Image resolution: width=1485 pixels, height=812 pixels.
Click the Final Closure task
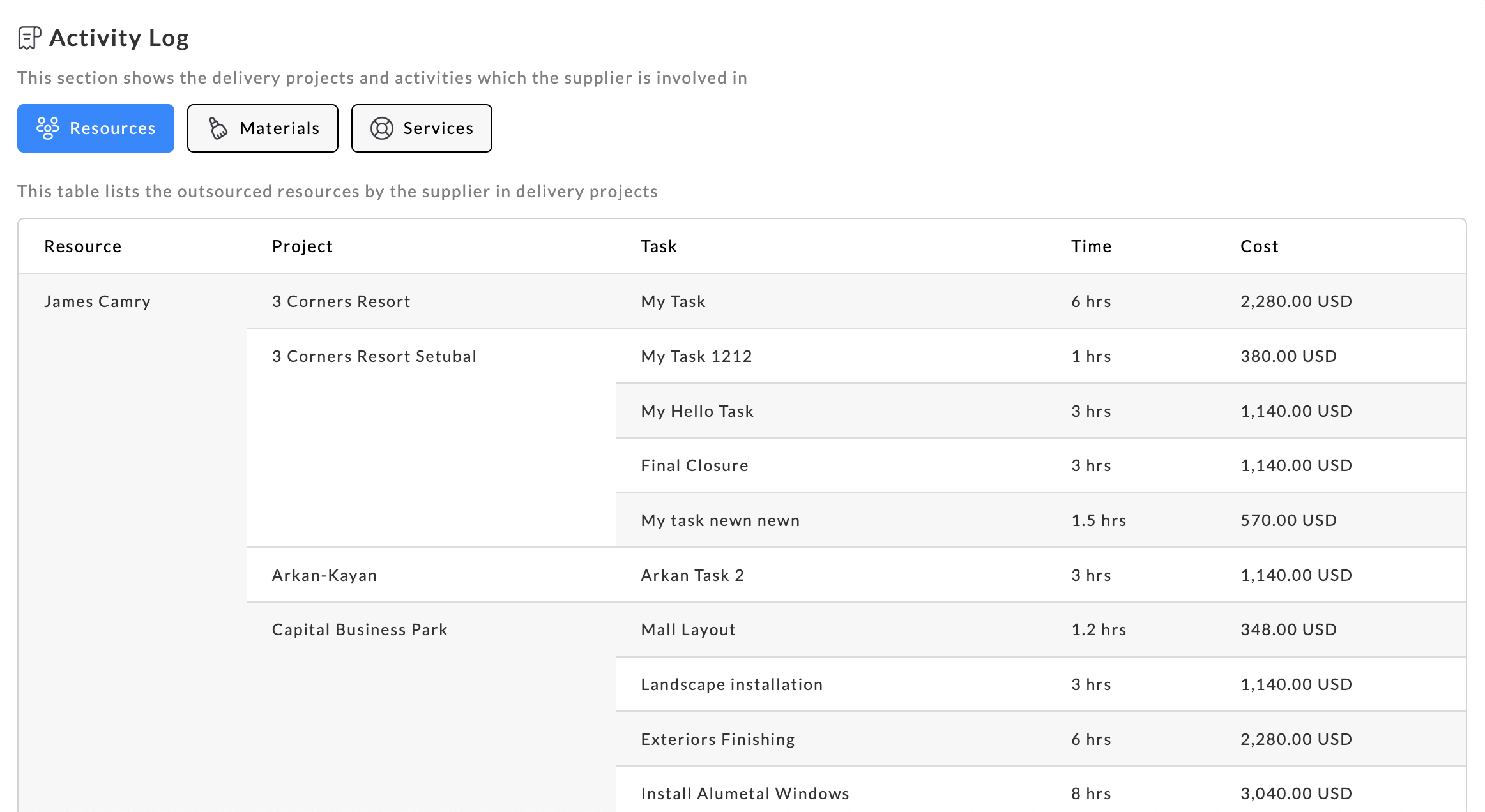(694, 465)
